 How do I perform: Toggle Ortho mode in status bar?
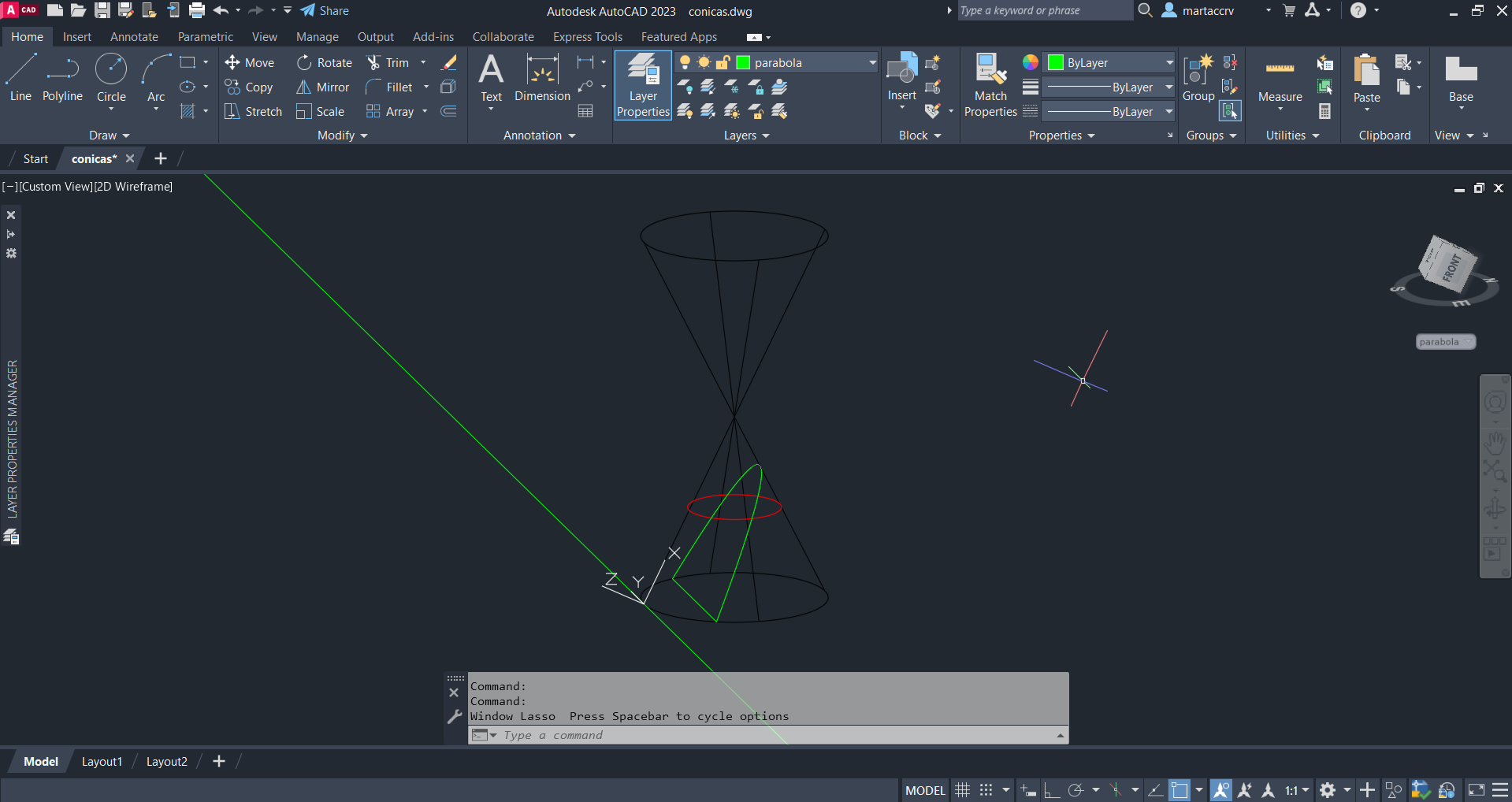pyautogui.click(x=1052, y=790)
